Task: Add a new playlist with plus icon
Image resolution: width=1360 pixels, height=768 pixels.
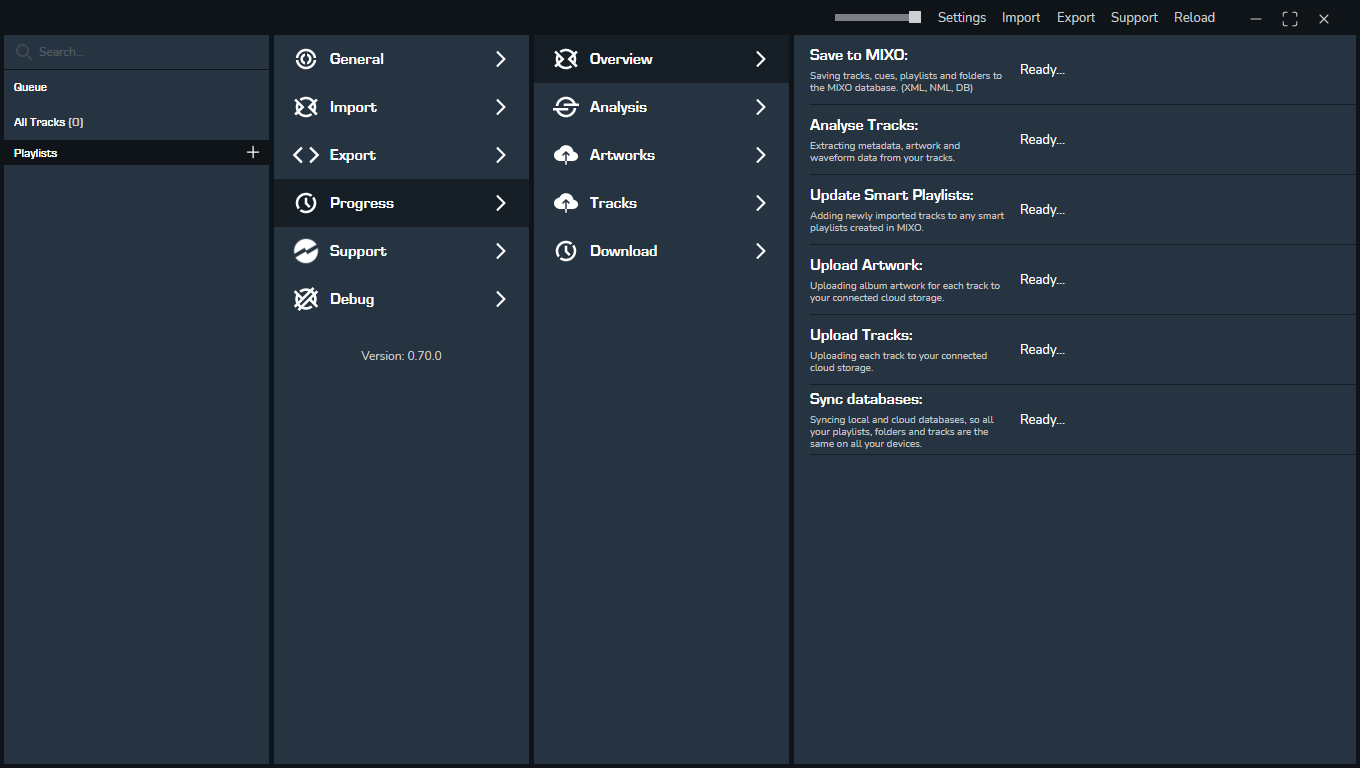Action: (x=253, y=152)
